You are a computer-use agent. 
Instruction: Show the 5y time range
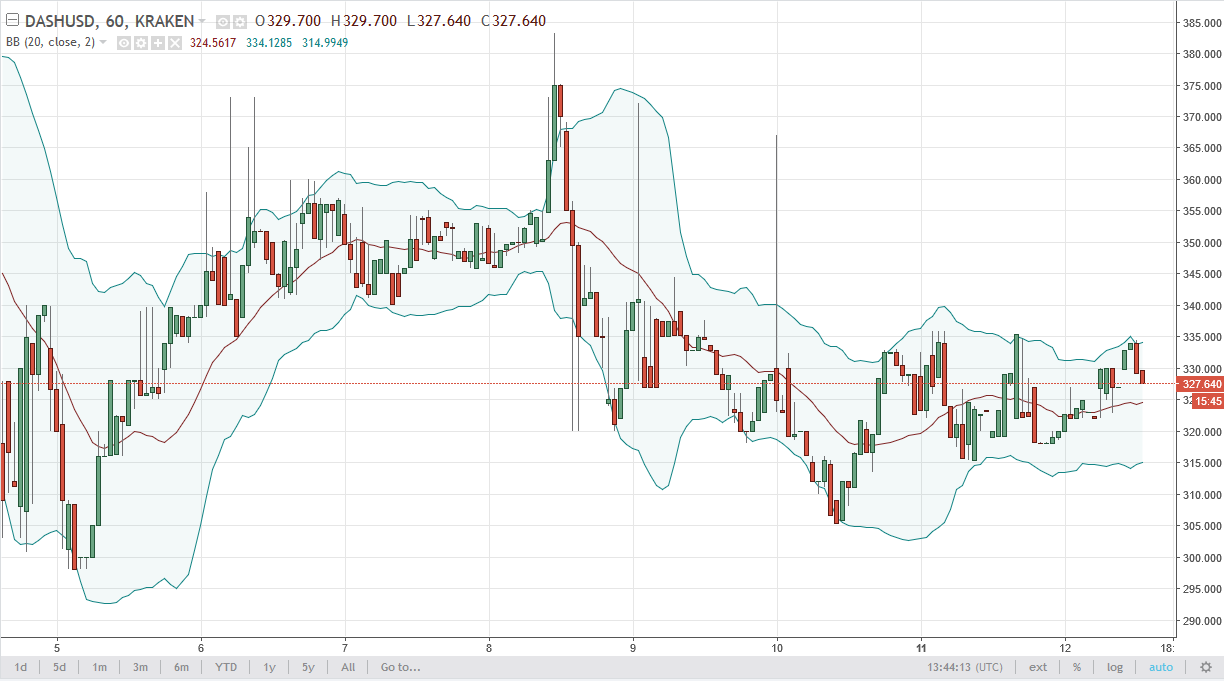pyautogui.click(x=308, y=667)
